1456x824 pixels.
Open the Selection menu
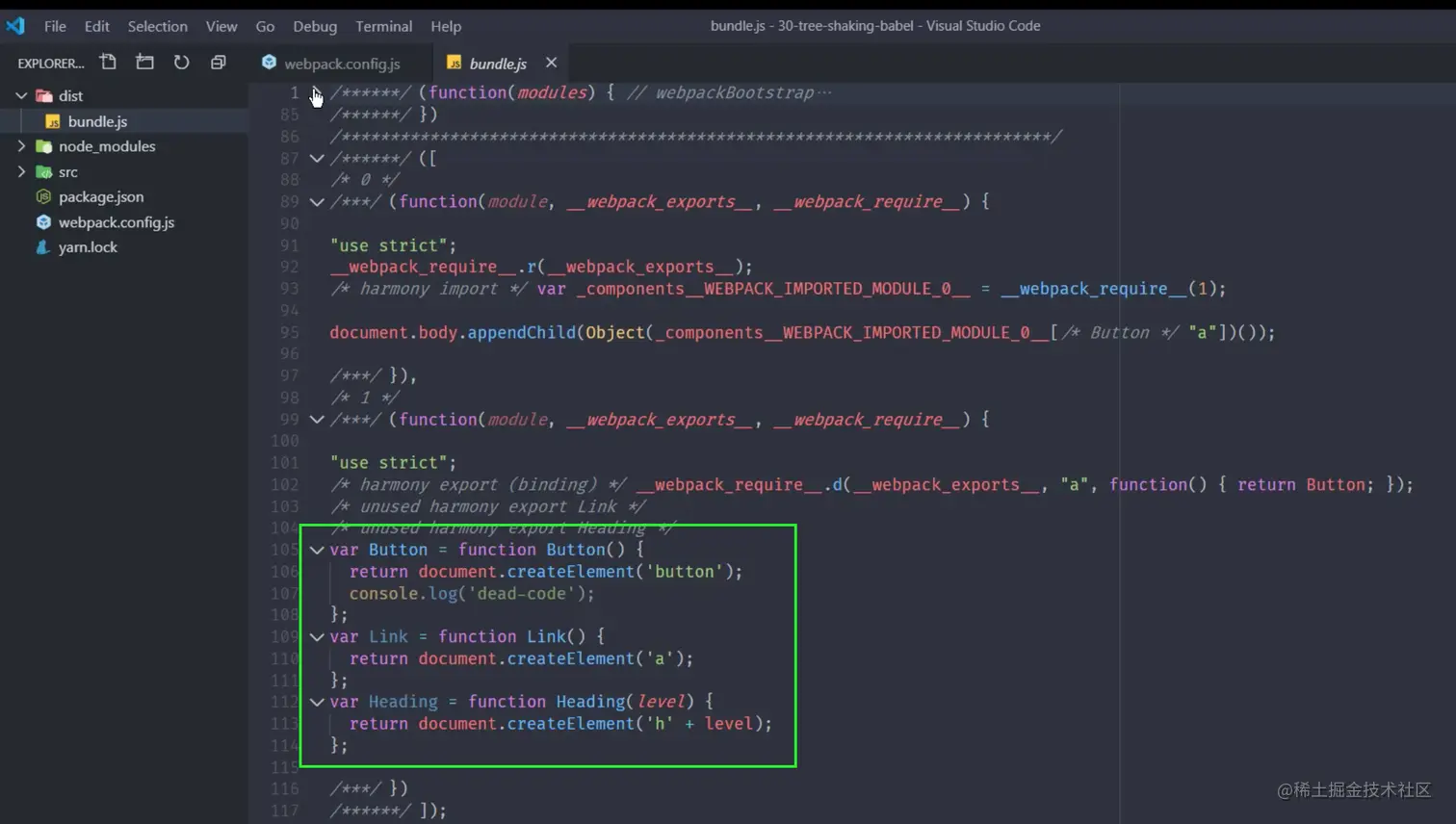(x=157, y=26)
